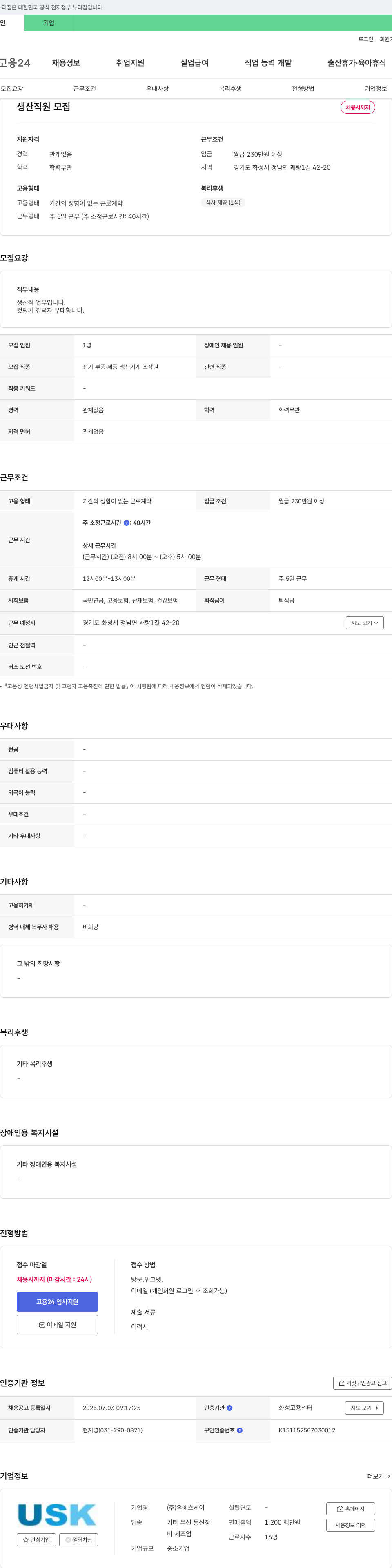Click the 생산직원 모집 job title
The height and width of the screenshot is (1568, 392).
[43, 107]
